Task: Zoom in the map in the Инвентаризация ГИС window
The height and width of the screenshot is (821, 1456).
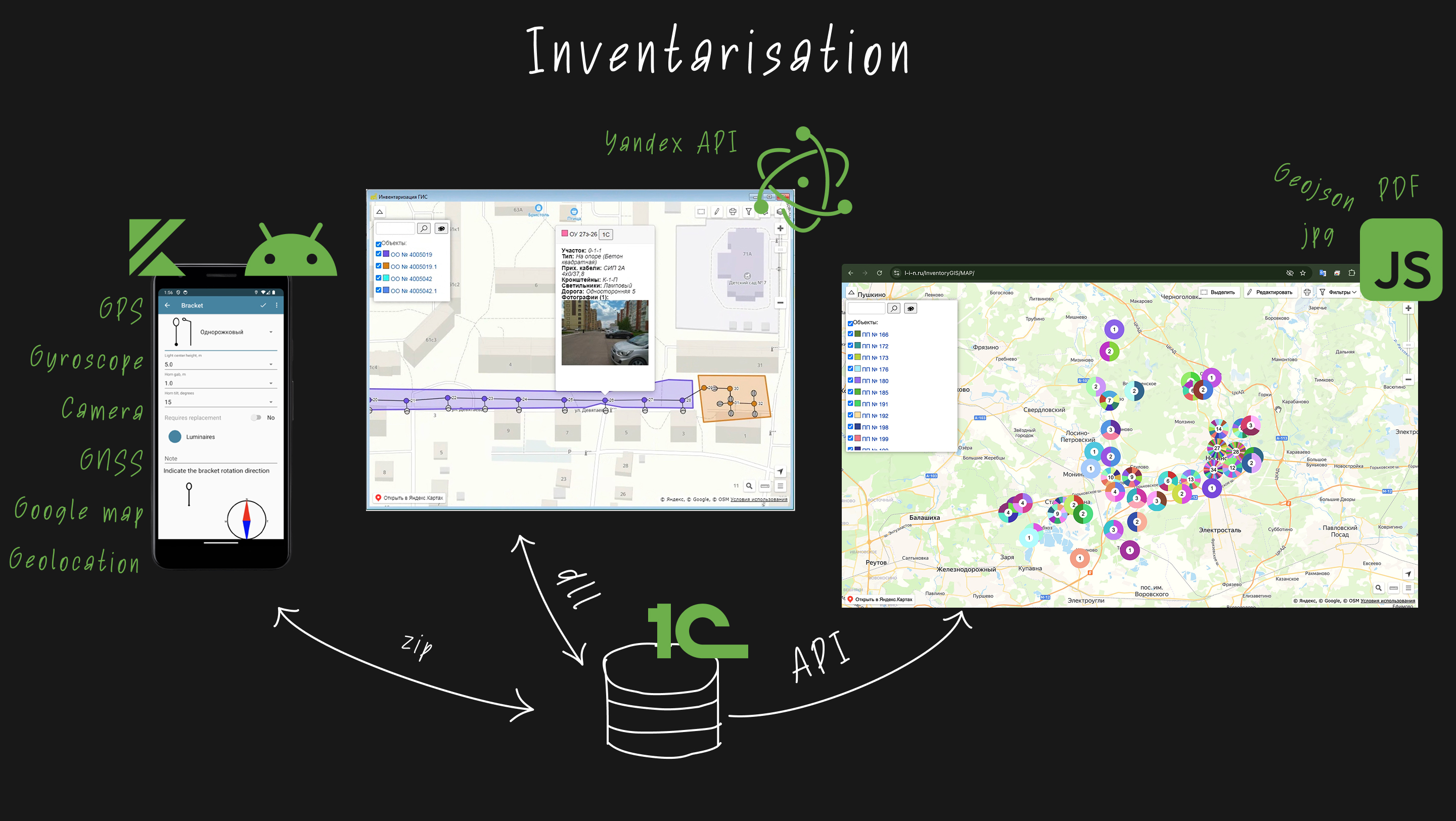Action: (x=780, y=229)
